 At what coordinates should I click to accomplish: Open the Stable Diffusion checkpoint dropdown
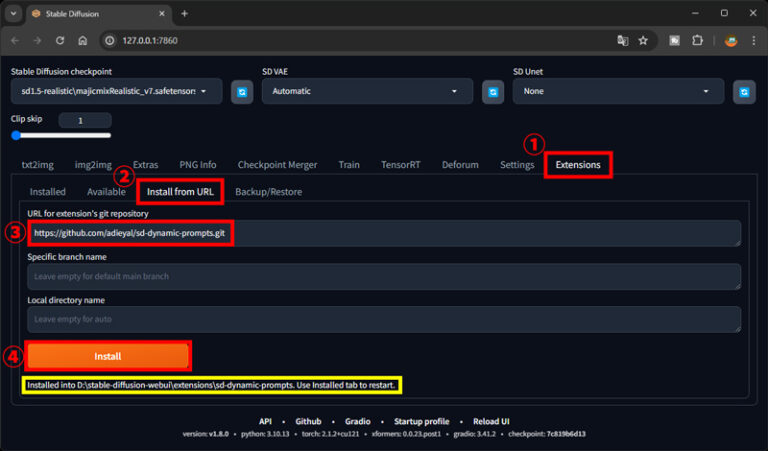coord(115,91)
